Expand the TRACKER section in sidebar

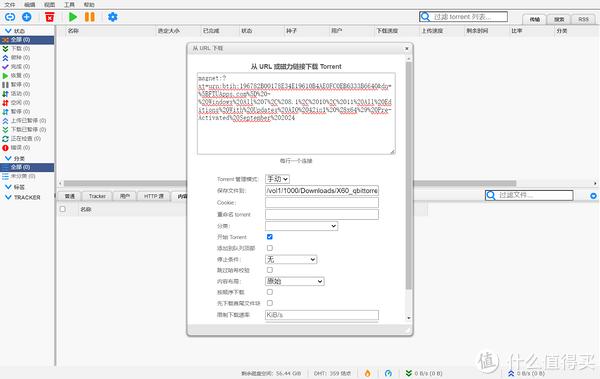coord(8,197)
